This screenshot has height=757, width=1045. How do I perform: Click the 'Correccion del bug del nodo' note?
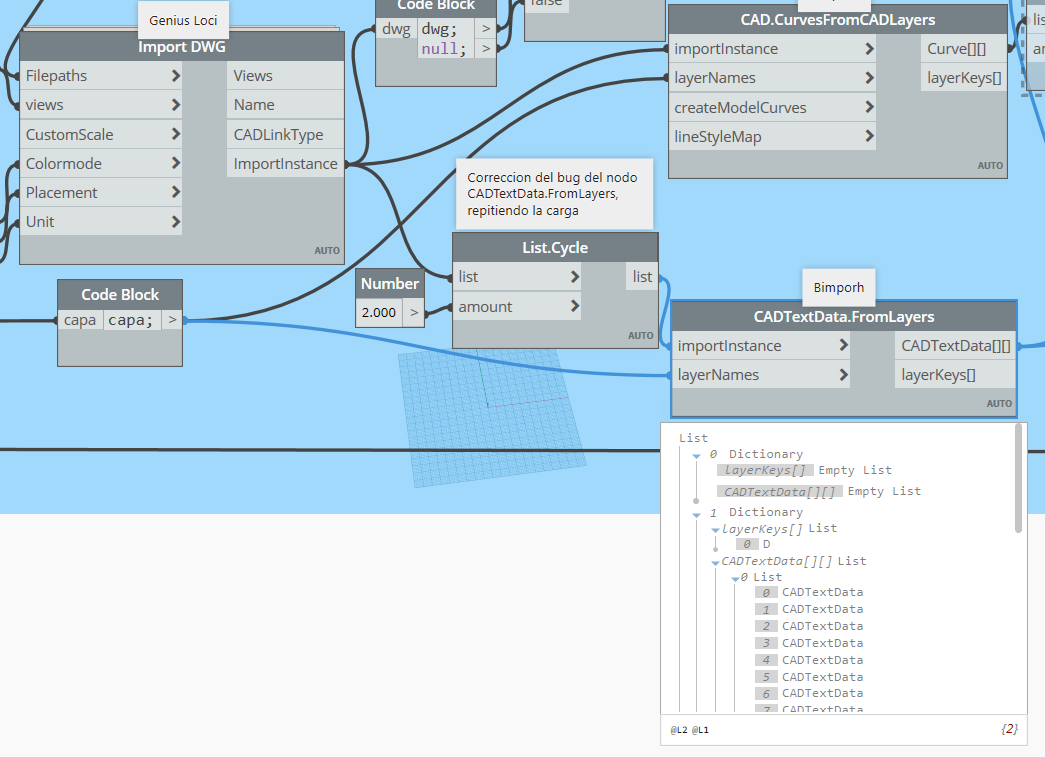pyautogui.click(x=554, y=194)
